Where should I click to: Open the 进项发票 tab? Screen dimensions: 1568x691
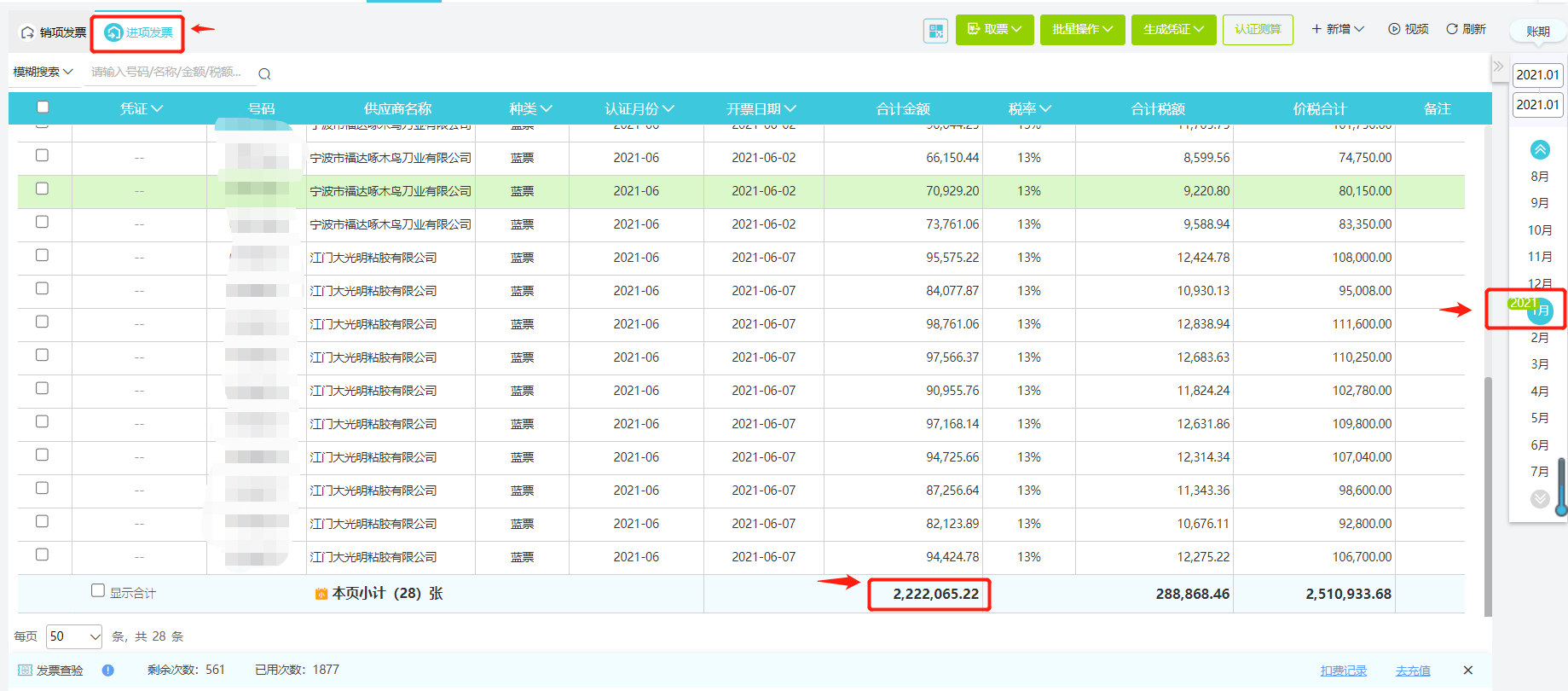138,32
